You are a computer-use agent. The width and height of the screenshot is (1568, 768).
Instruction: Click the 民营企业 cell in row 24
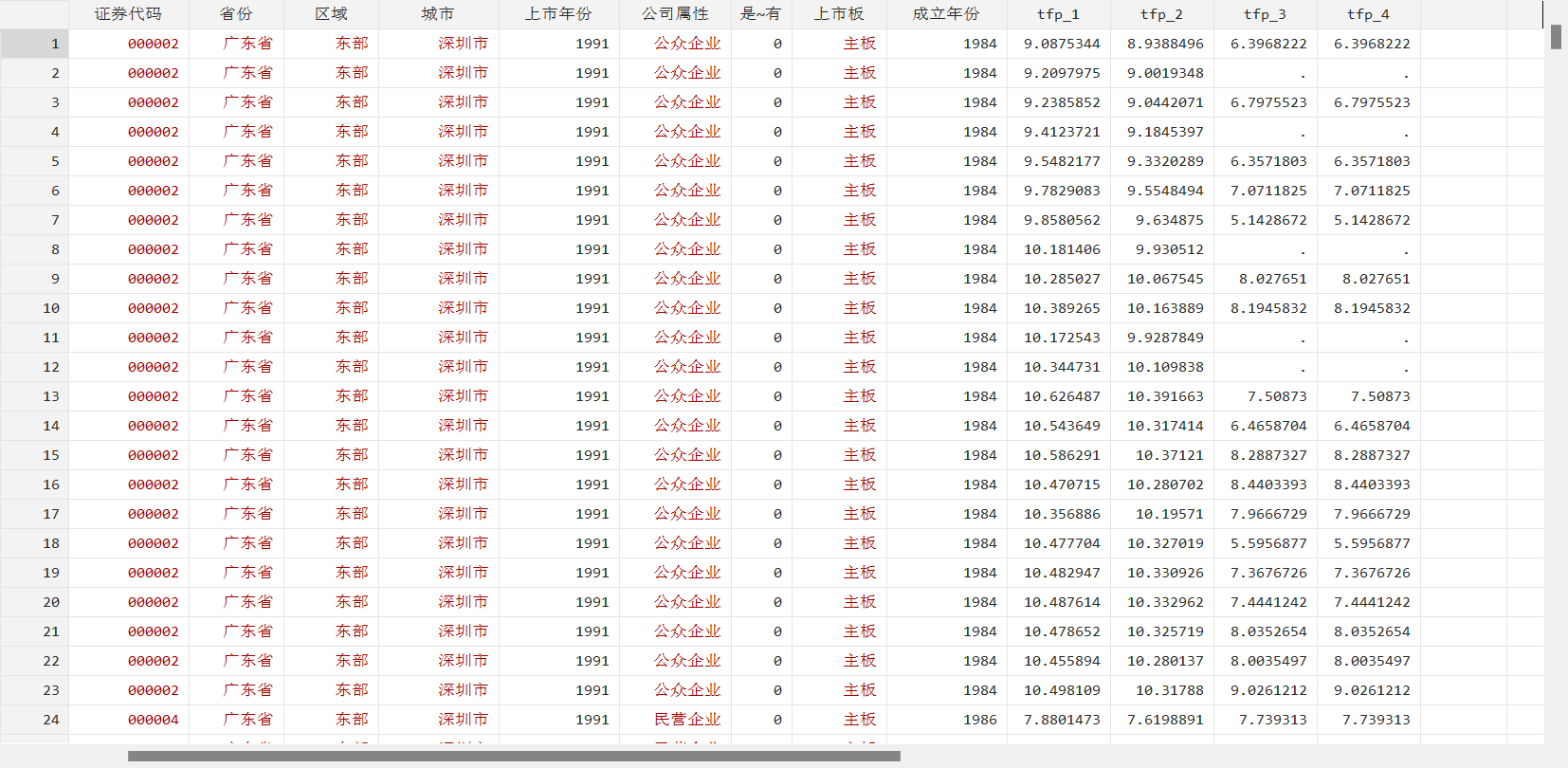[687, 720]
